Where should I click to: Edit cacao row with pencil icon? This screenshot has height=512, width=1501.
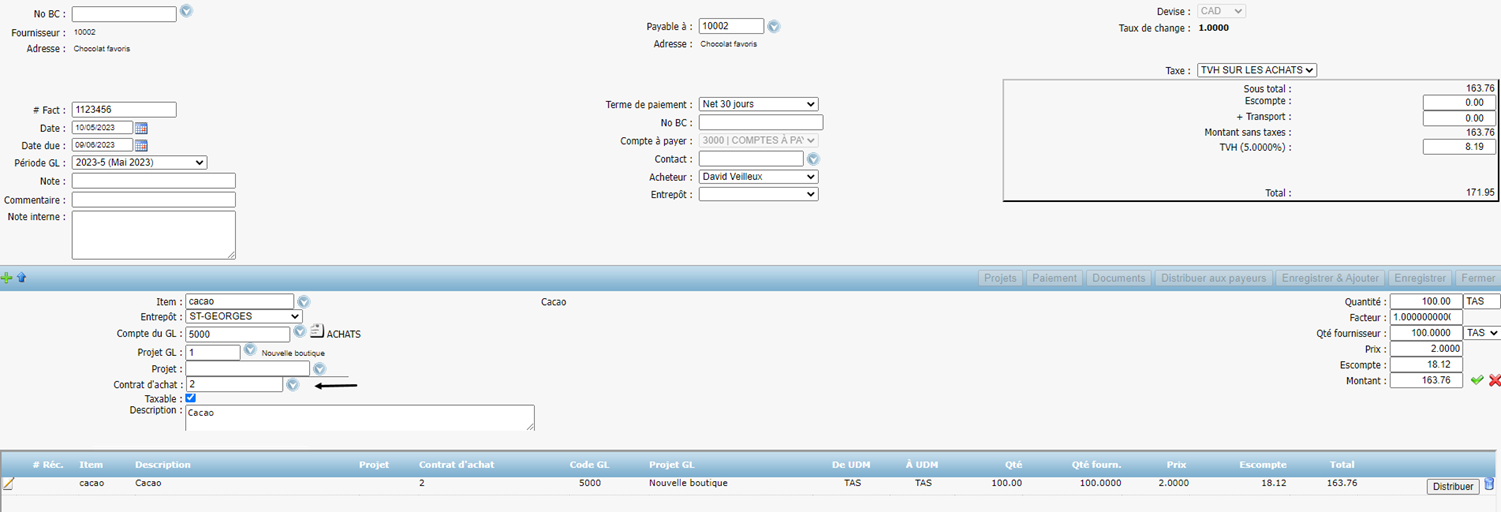coord(9,484)
